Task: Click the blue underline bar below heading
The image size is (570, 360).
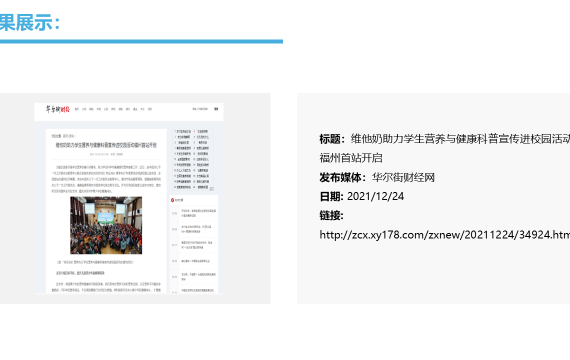Action: click(x=141, y=41)
